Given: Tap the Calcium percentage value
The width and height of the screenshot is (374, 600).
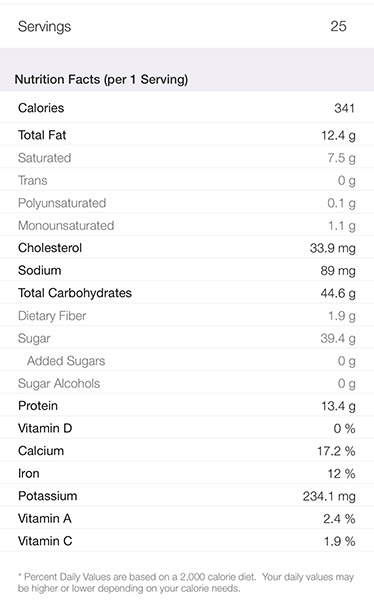Looking at the screenshot, I should [x=336, y=451].
